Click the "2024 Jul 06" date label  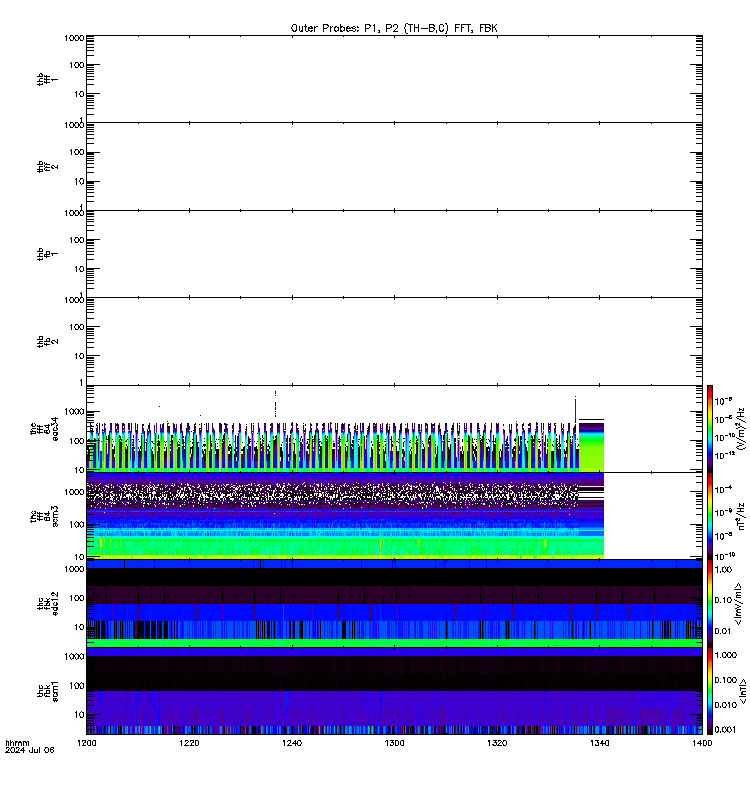click(x=30, y=750)
